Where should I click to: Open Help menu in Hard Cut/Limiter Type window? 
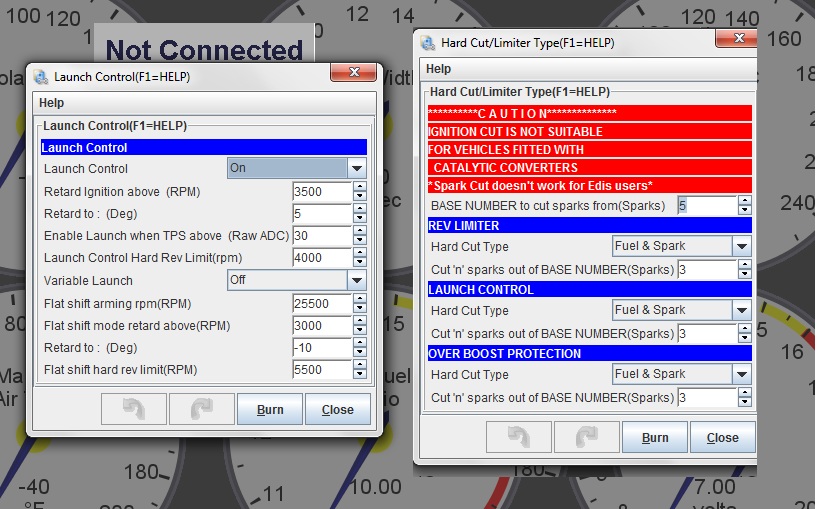pyautogui.click(x=438, y=69)
